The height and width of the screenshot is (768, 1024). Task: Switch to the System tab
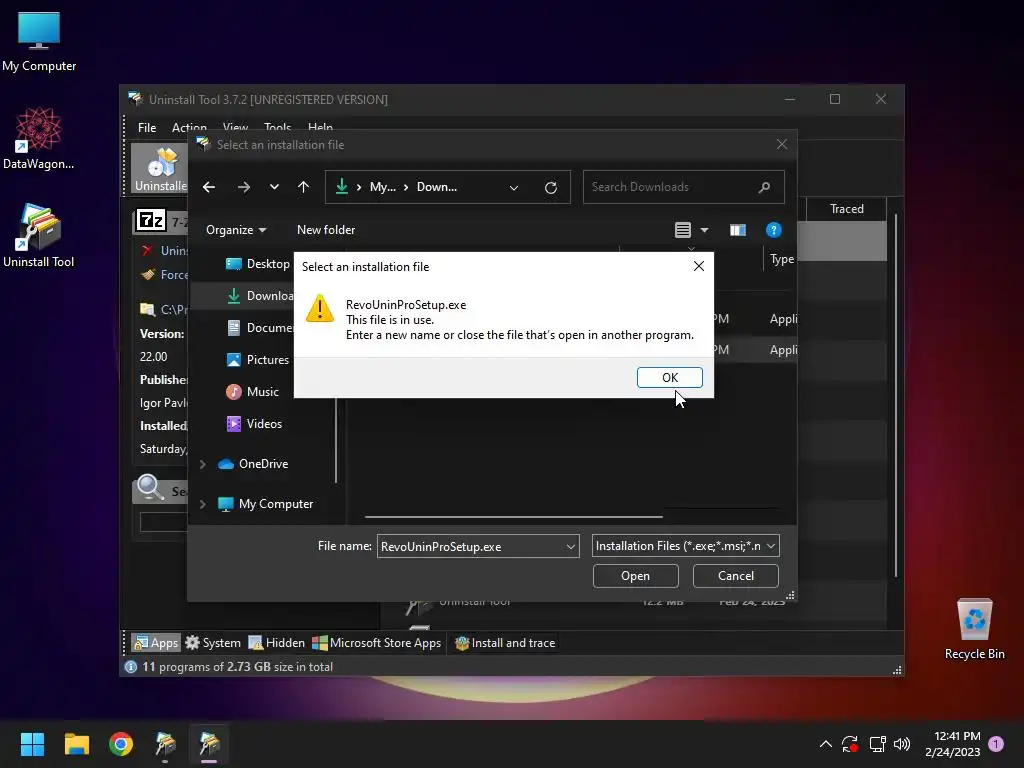(213, 643)
